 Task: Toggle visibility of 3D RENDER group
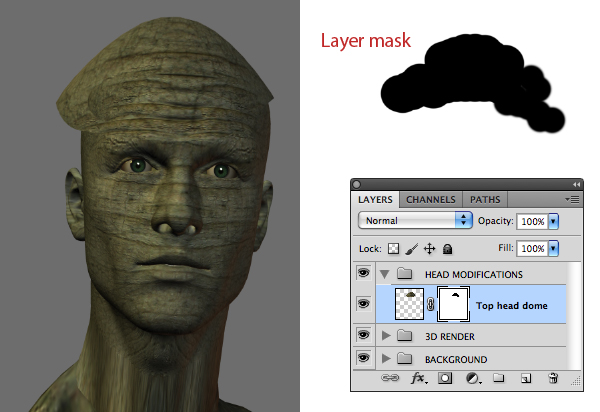(x=363, y=335)
